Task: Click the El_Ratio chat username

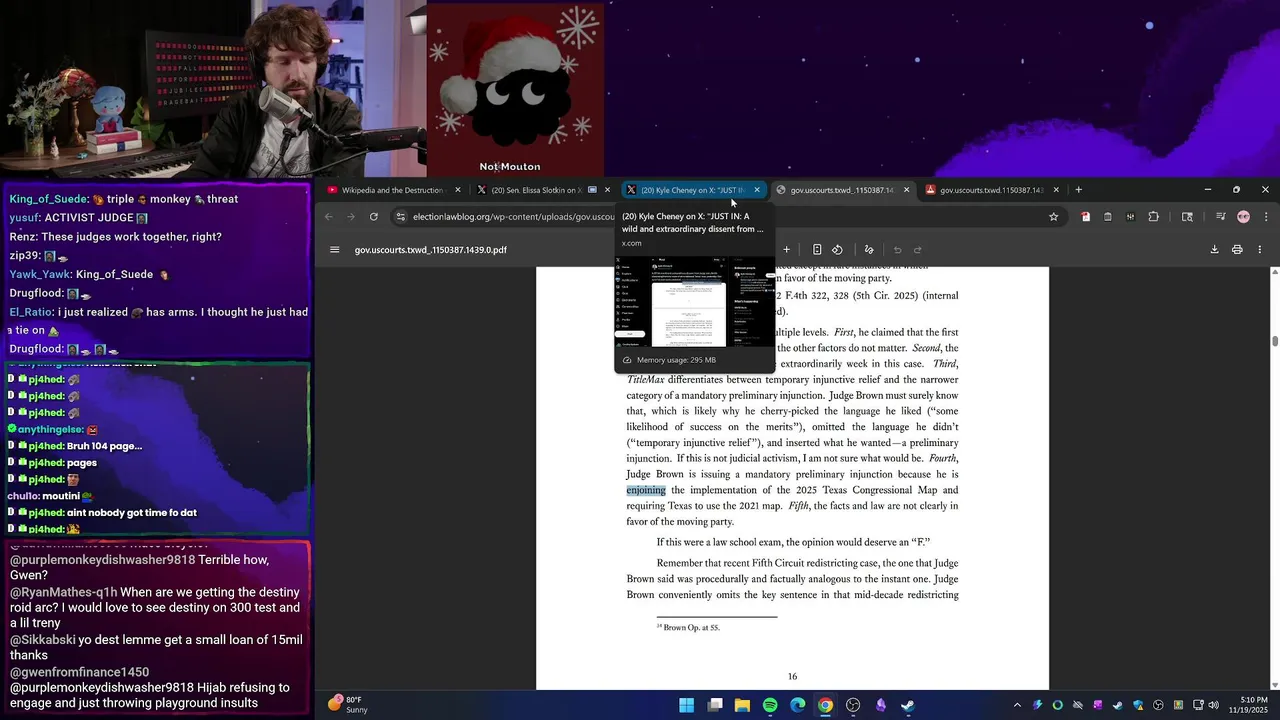Action: point(31,312)
